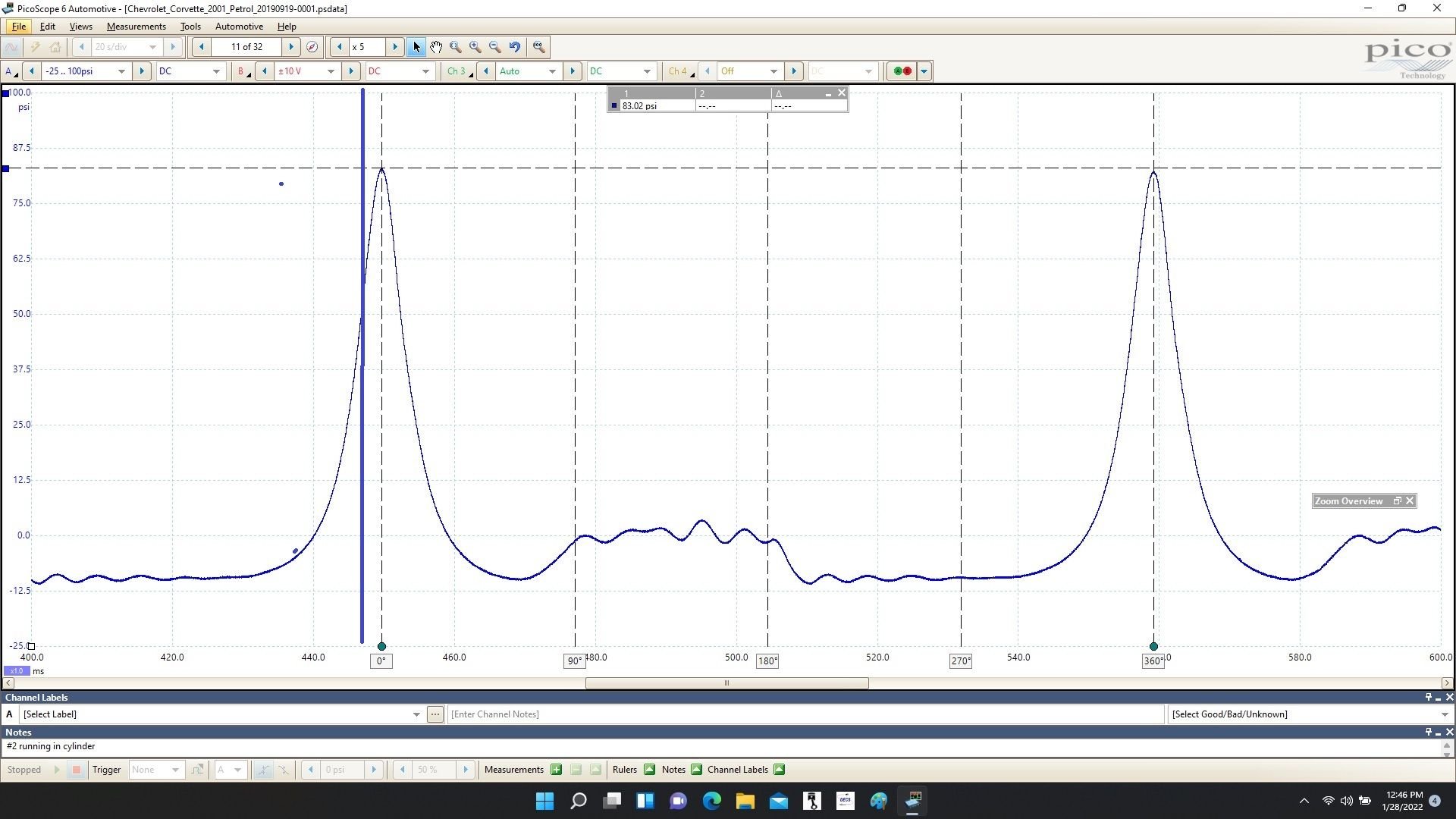1456x819 pixels.
Task: Click the zoom-in magnifier tool
Action: tap(475, 47)
